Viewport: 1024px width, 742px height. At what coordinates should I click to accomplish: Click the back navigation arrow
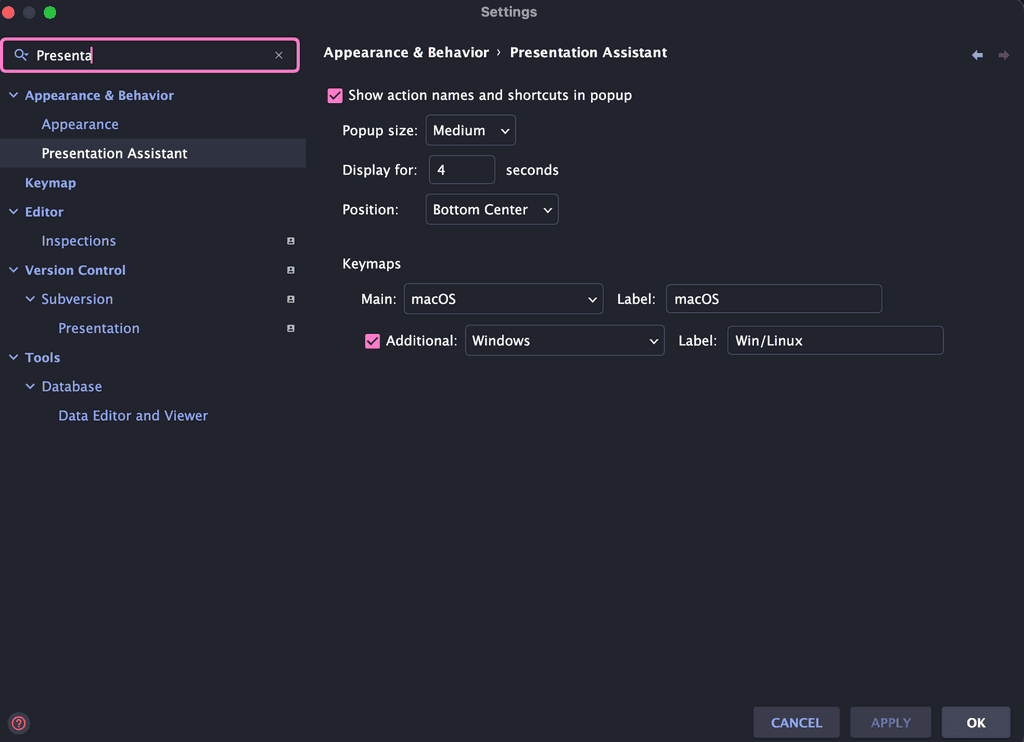coord(977,55)
